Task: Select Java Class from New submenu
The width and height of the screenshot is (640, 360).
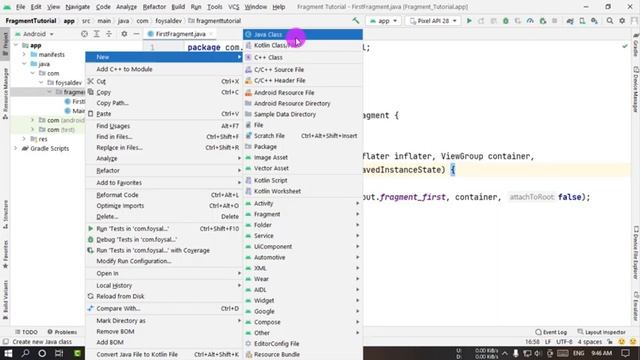Action: tap(302, 35)
